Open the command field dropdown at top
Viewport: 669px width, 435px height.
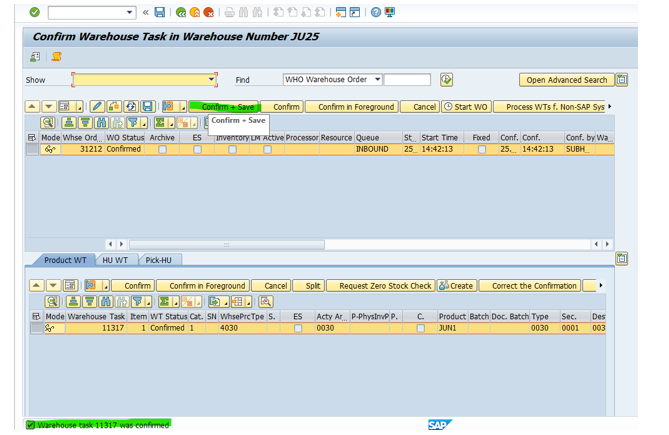coord(130,12)
